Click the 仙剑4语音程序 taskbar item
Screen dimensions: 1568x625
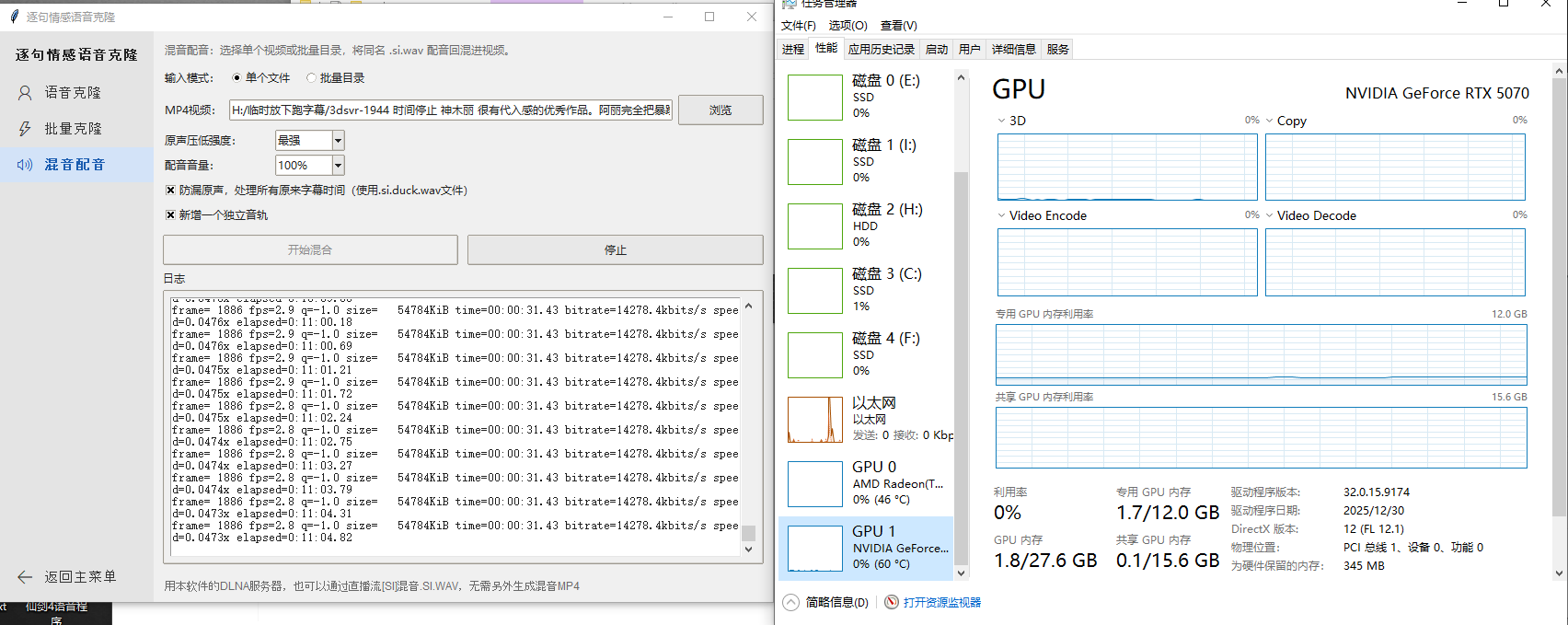point(57,613)
